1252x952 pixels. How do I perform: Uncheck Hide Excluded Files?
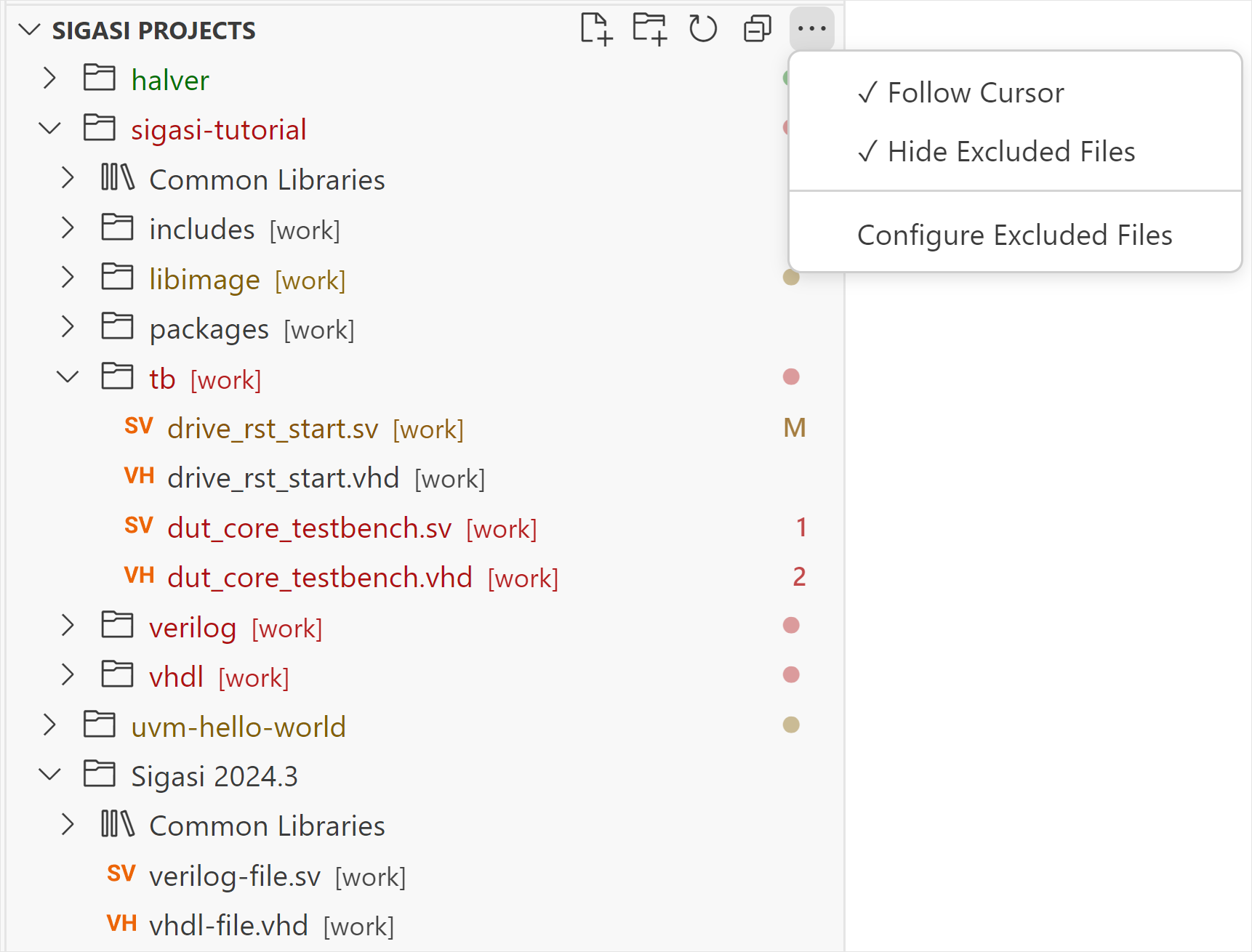point(1011,152)
